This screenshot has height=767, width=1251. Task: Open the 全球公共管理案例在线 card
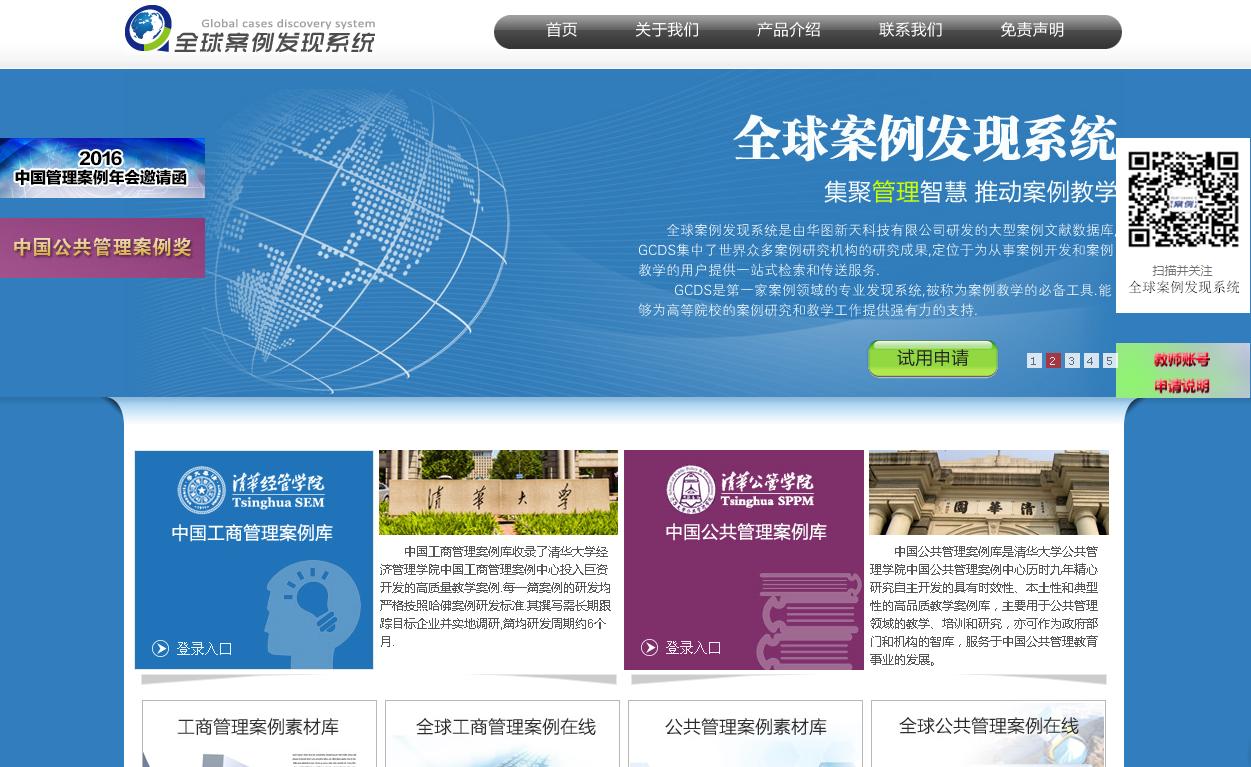(x=988, y=734)
